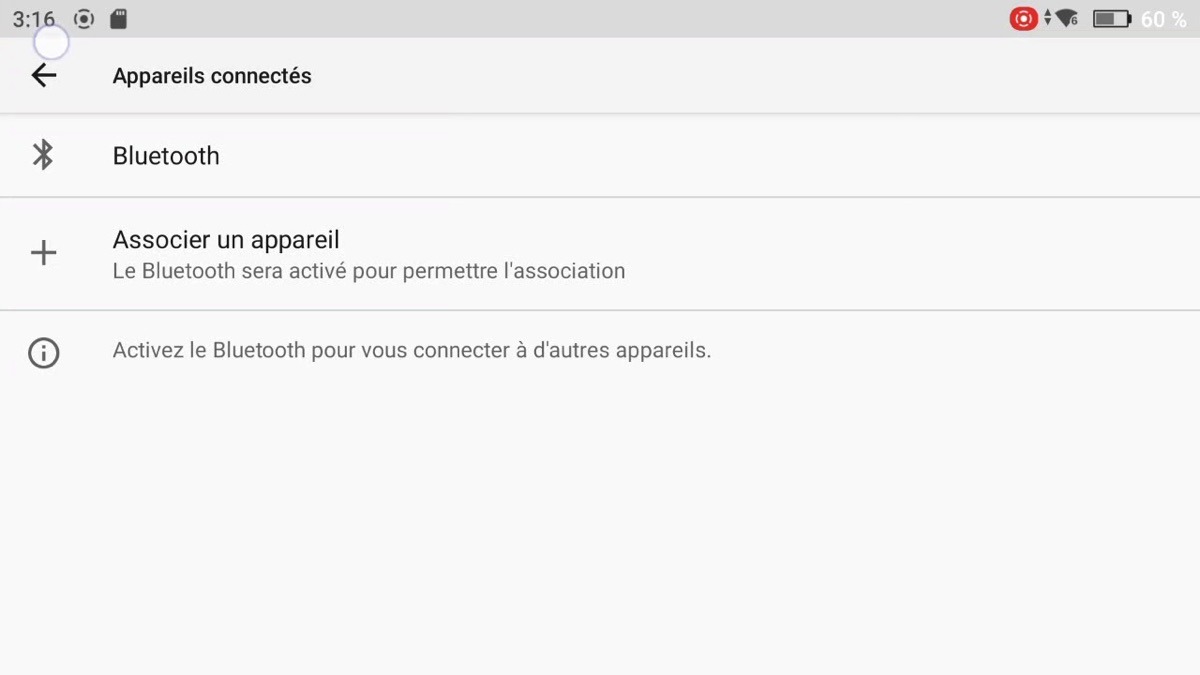1200x675 pixels.
Task: Tap the 3:16 clock in status bar
Action: [x=33, y=19]
